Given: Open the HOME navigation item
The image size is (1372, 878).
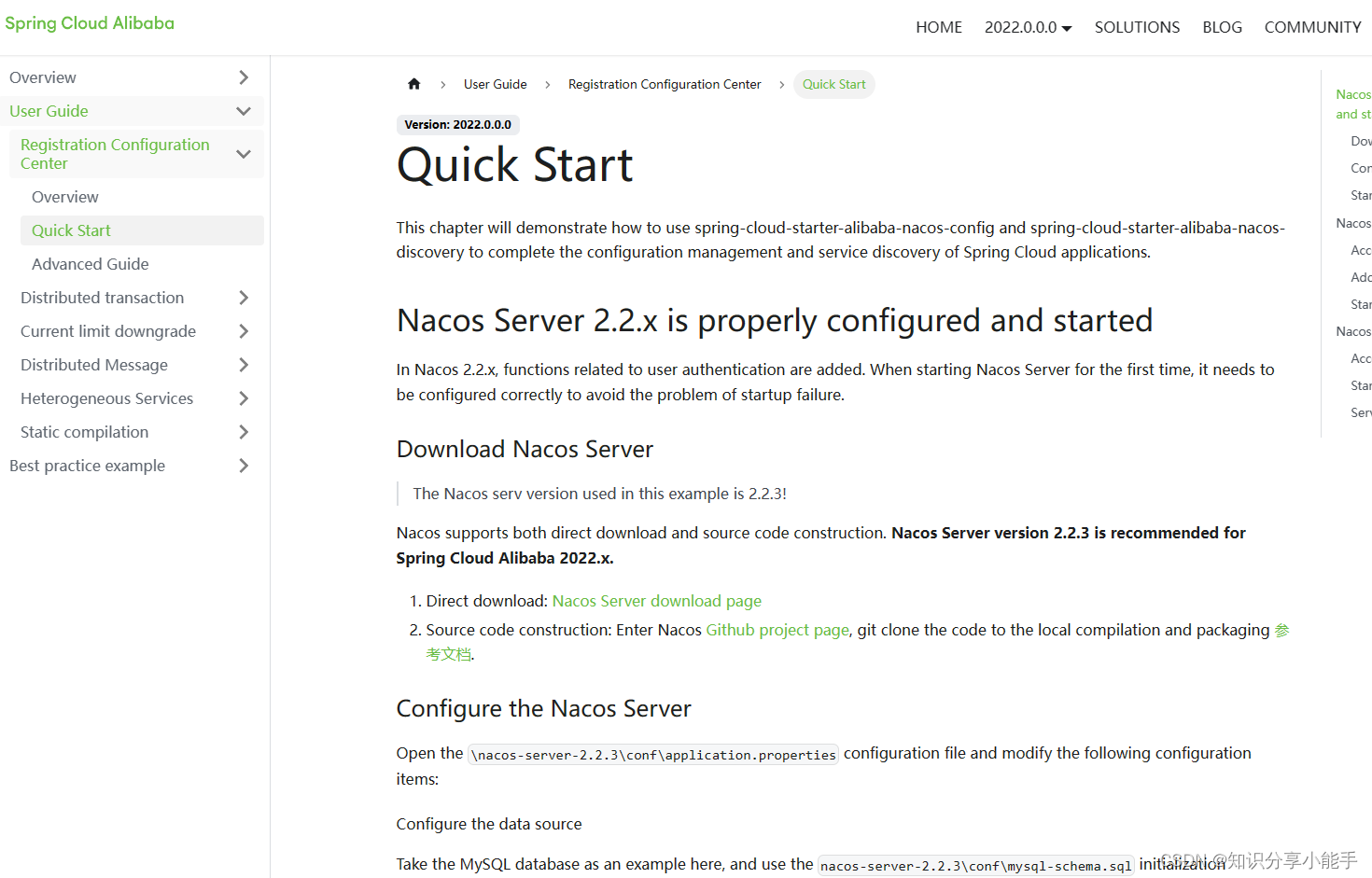Looking at the screenshot, I should point(939,27).
